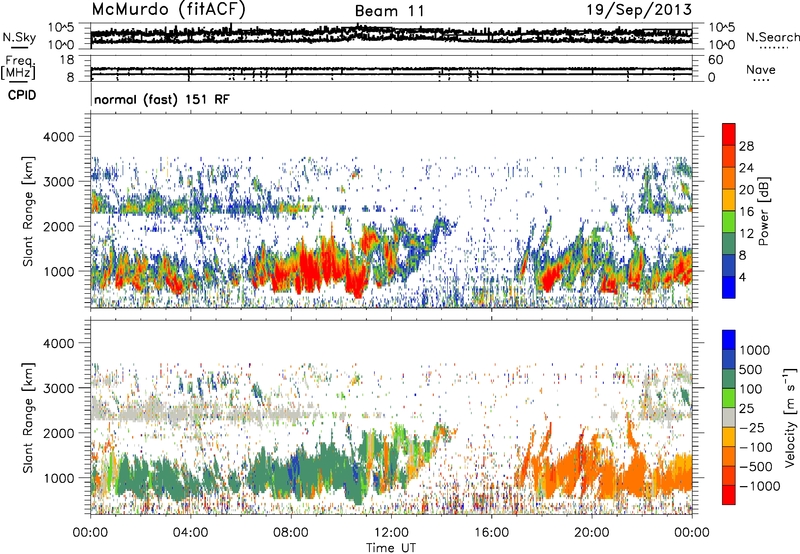Click the 20:00 time tick label
This screenshot has width=800, height=554.
tap(592, 533)
